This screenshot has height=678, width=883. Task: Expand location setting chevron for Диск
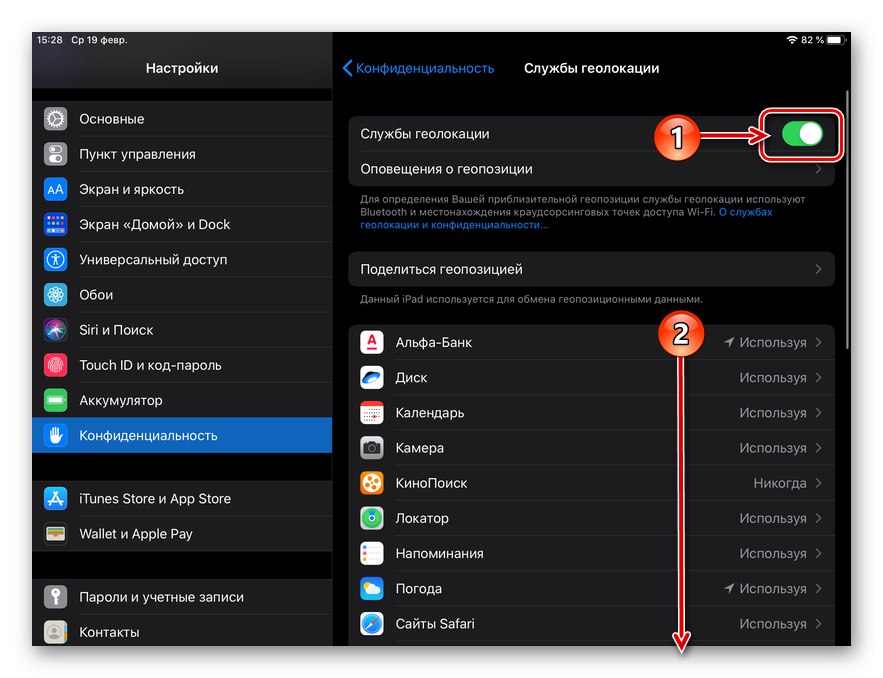click(818, 377)
